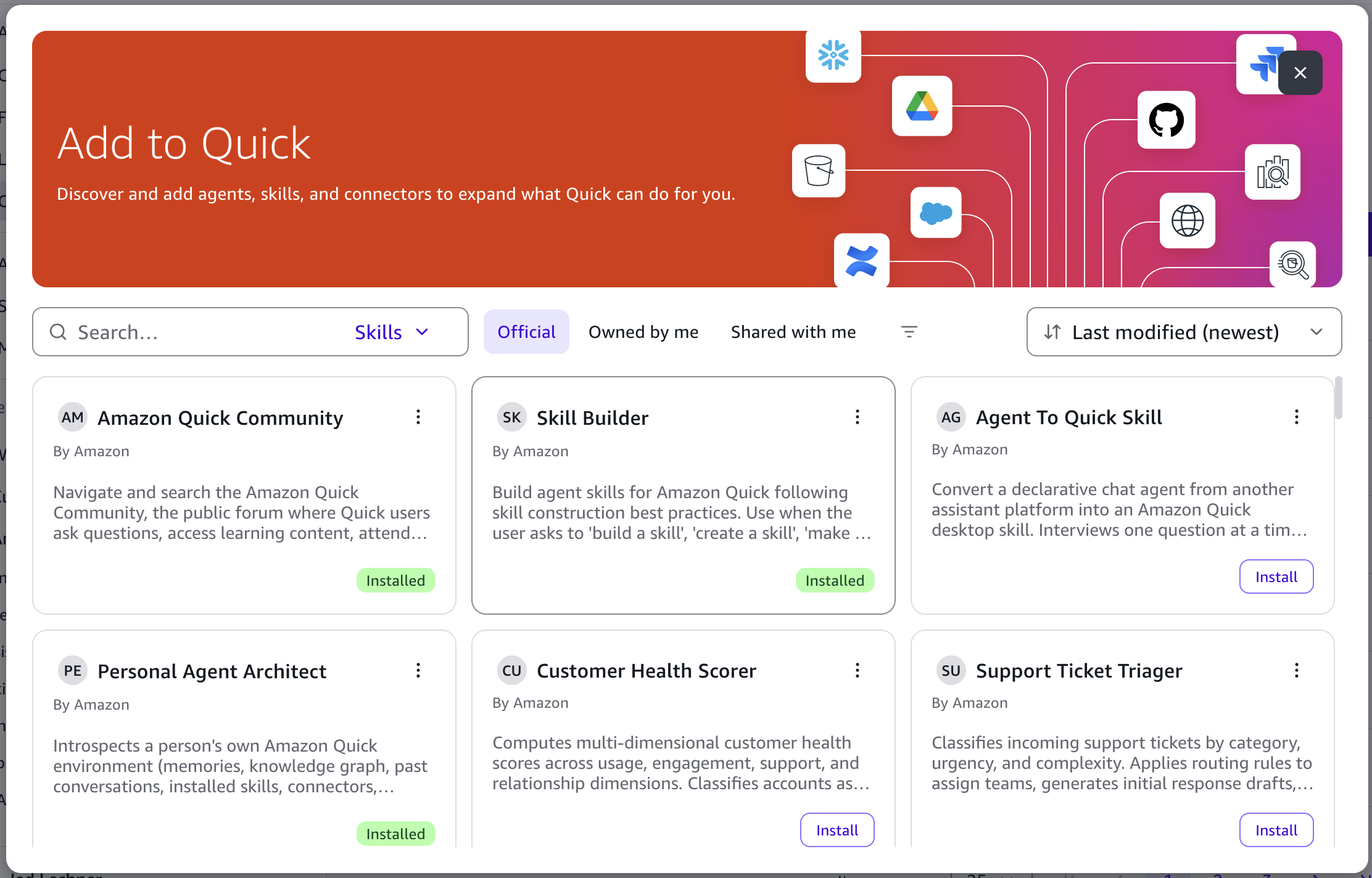Click the magnifier analysis icon in banner corner
Screen dimensions: 1372x878
point(1292,265)
